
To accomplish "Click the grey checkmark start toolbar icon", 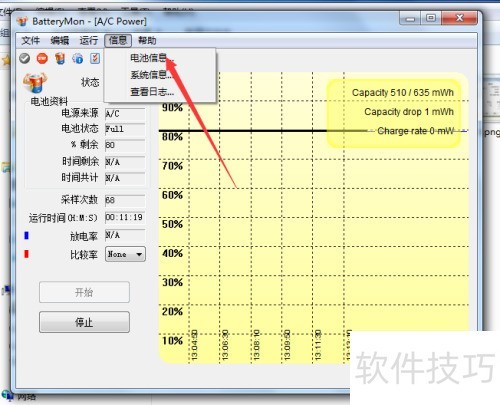I will tap(25, 58).
